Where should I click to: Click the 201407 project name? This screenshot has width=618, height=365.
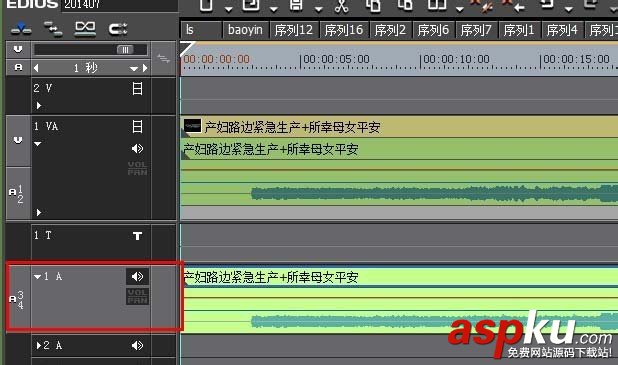tap(82, 4)
